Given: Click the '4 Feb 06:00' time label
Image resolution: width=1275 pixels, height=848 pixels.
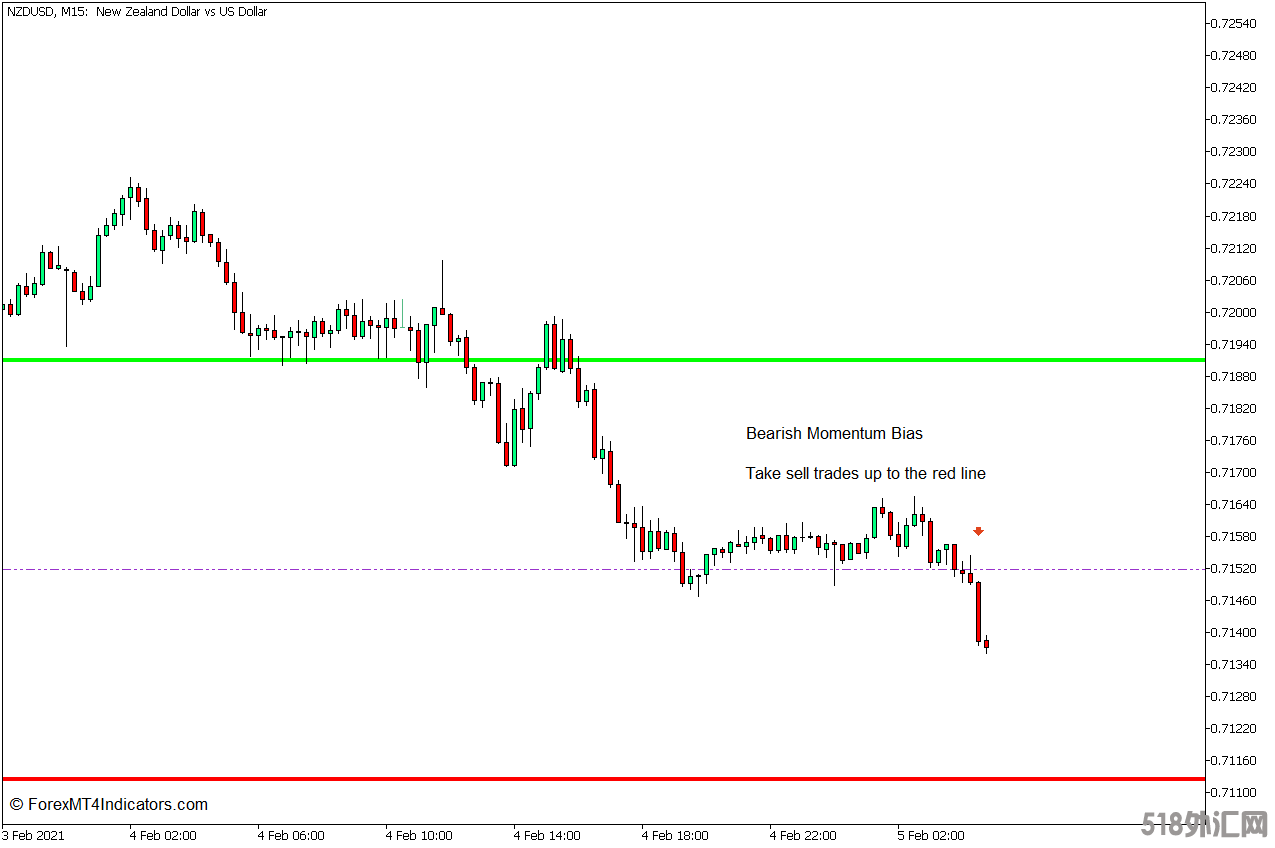Looking at the screenshot, I should [x=291, y=836].
